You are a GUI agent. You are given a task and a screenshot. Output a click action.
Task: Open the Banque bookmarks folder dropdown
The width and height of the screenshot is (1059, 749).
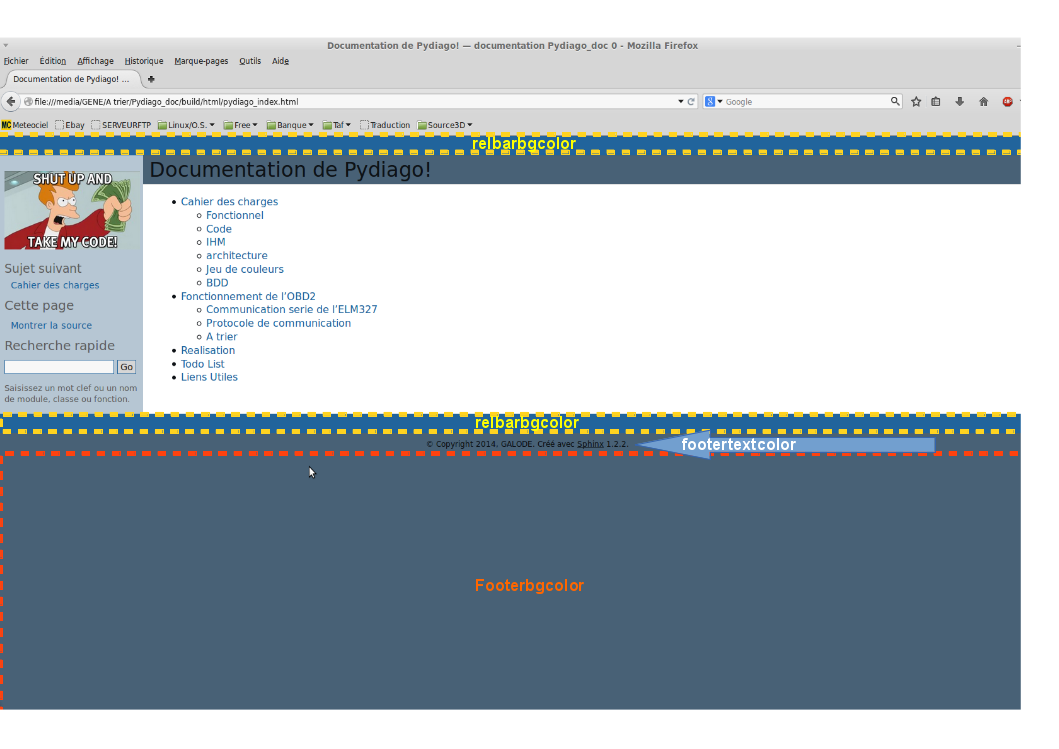point(290,125)
